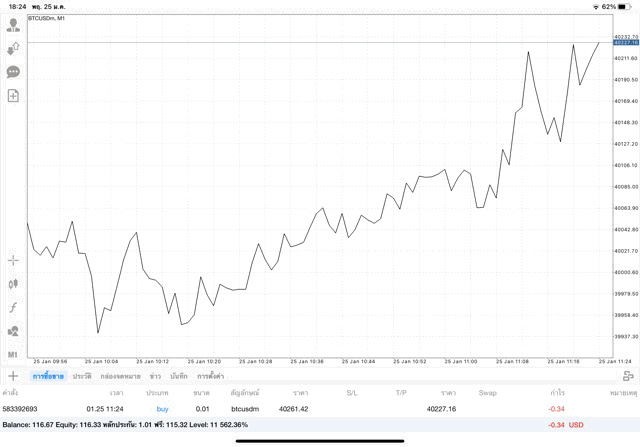
Task: Open the accounts profile icon
Action: (13, 25)
